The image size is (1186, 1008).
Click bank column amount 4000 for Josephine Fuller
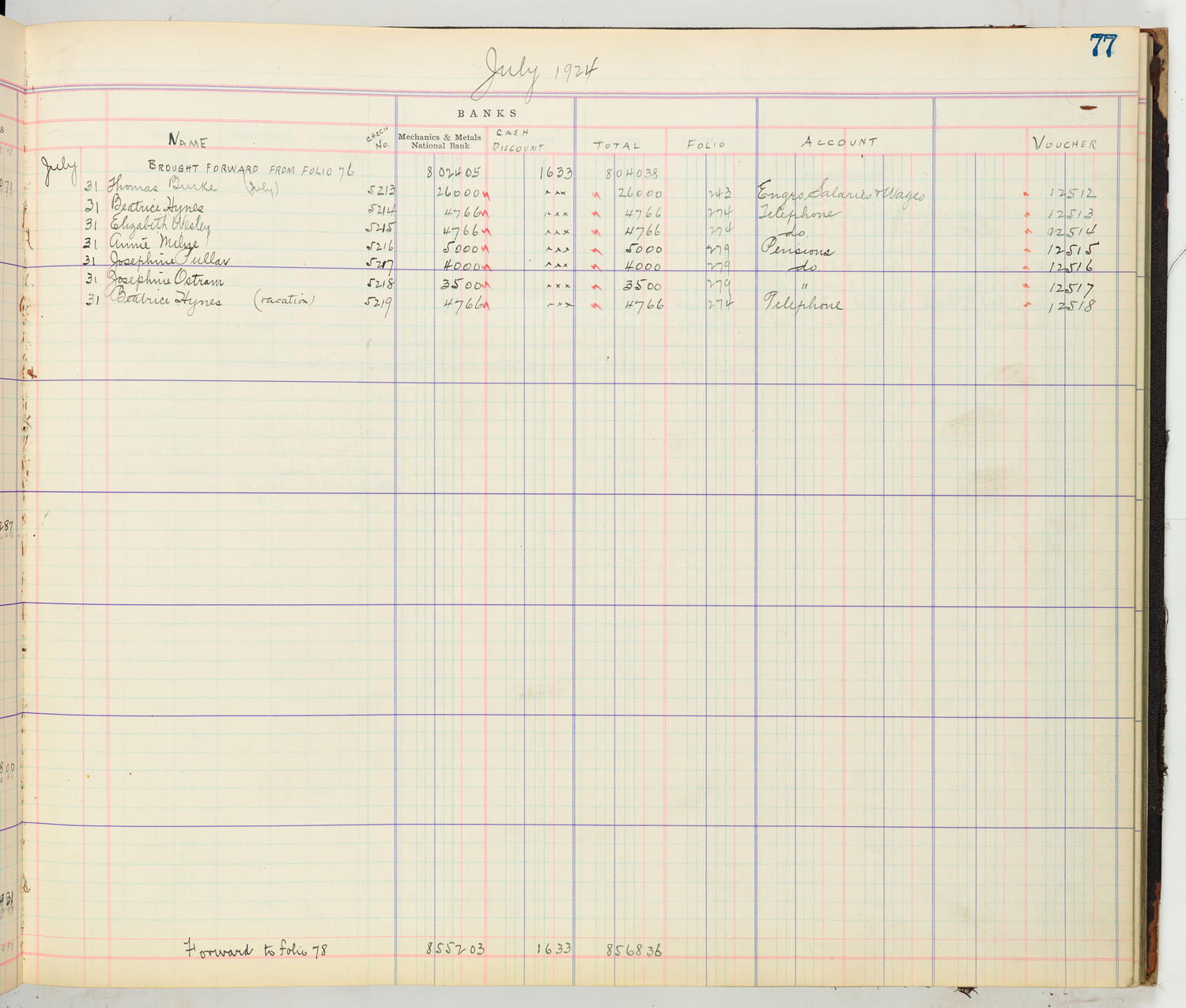[462, 266]
